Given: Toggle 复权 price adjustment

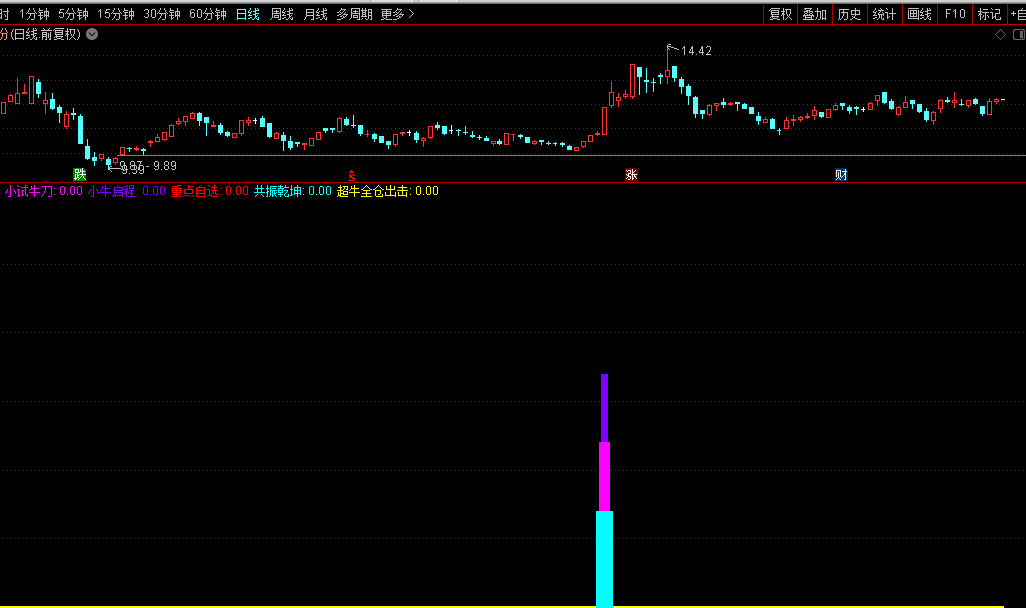Looking at the screenshot, I should [780, 14].
